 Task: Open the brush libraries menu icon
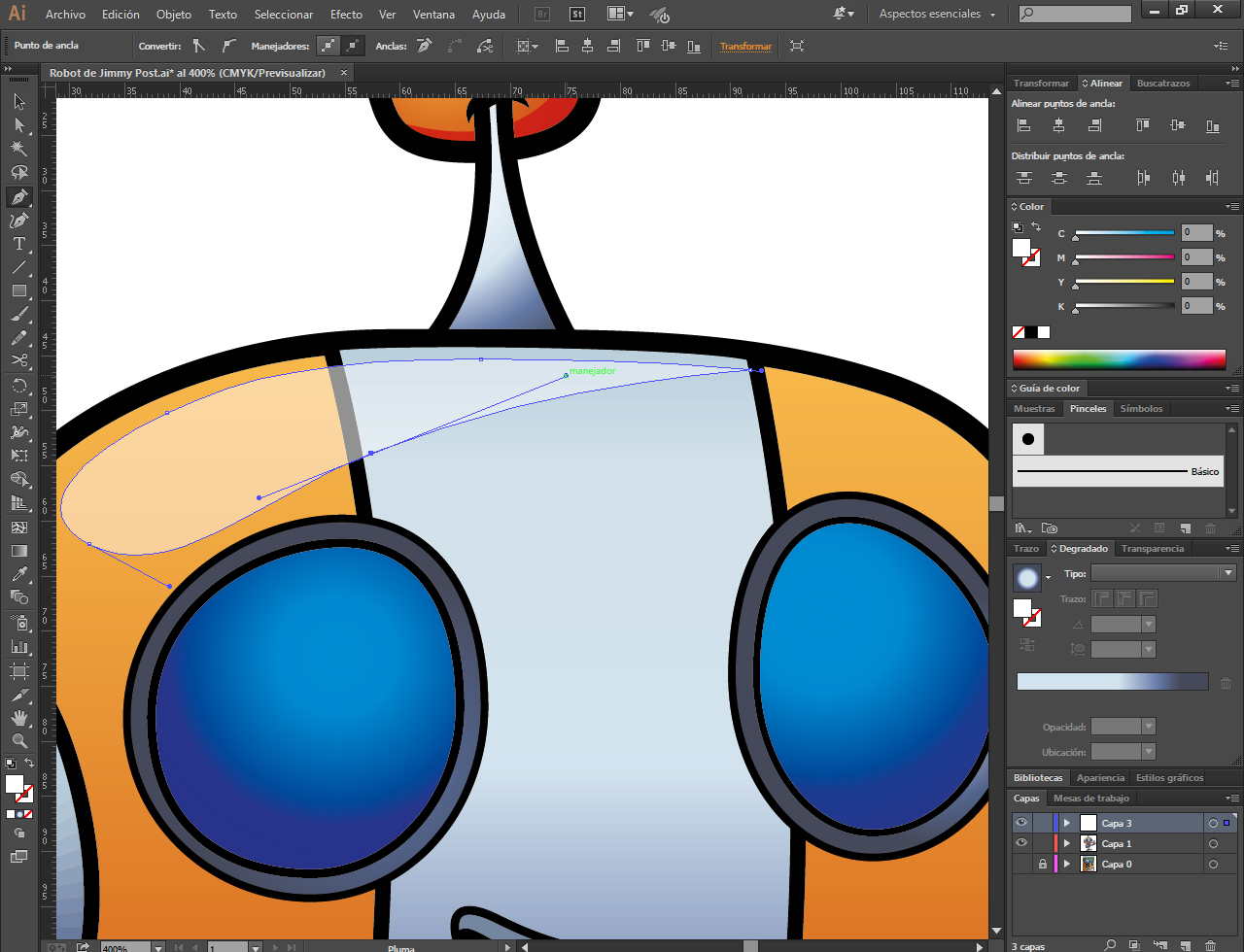[1022, 528]
